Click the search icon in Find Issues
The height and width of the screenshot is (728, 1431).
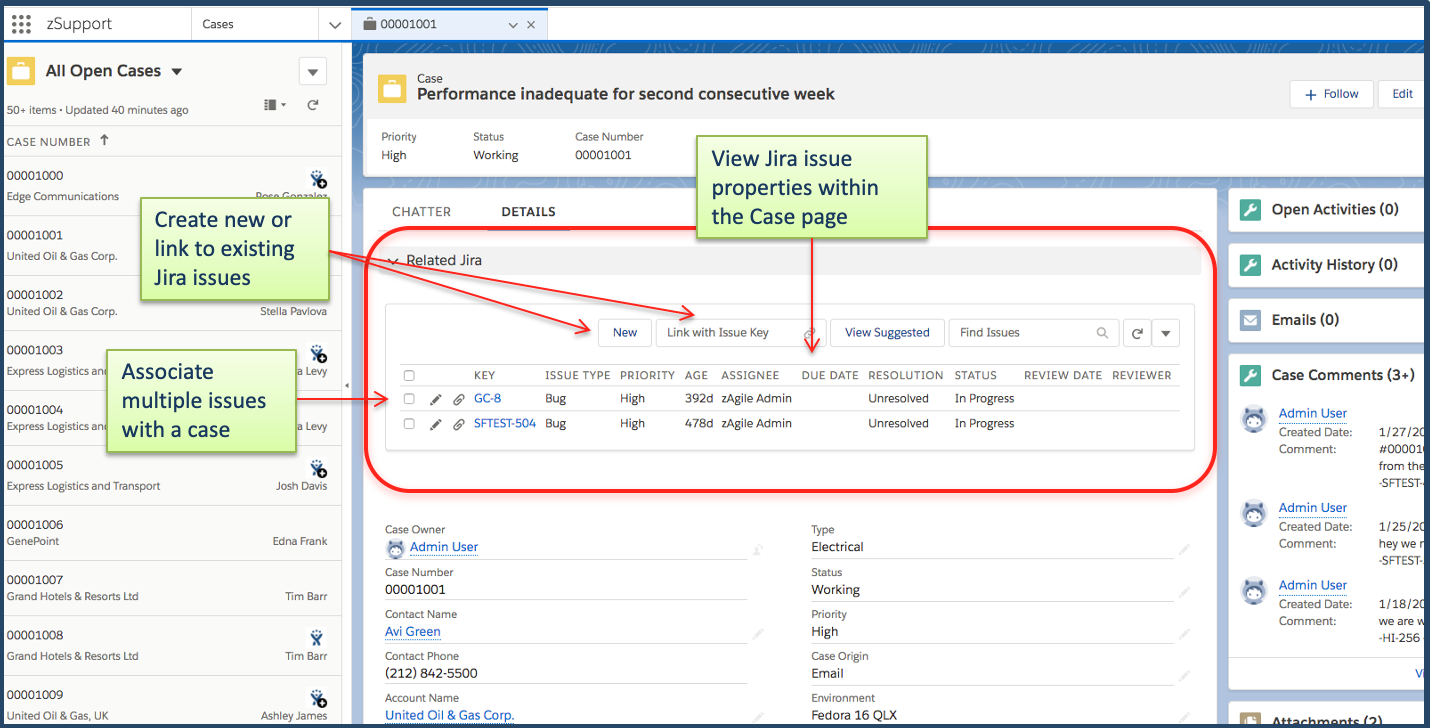(x=1102, y=333)
